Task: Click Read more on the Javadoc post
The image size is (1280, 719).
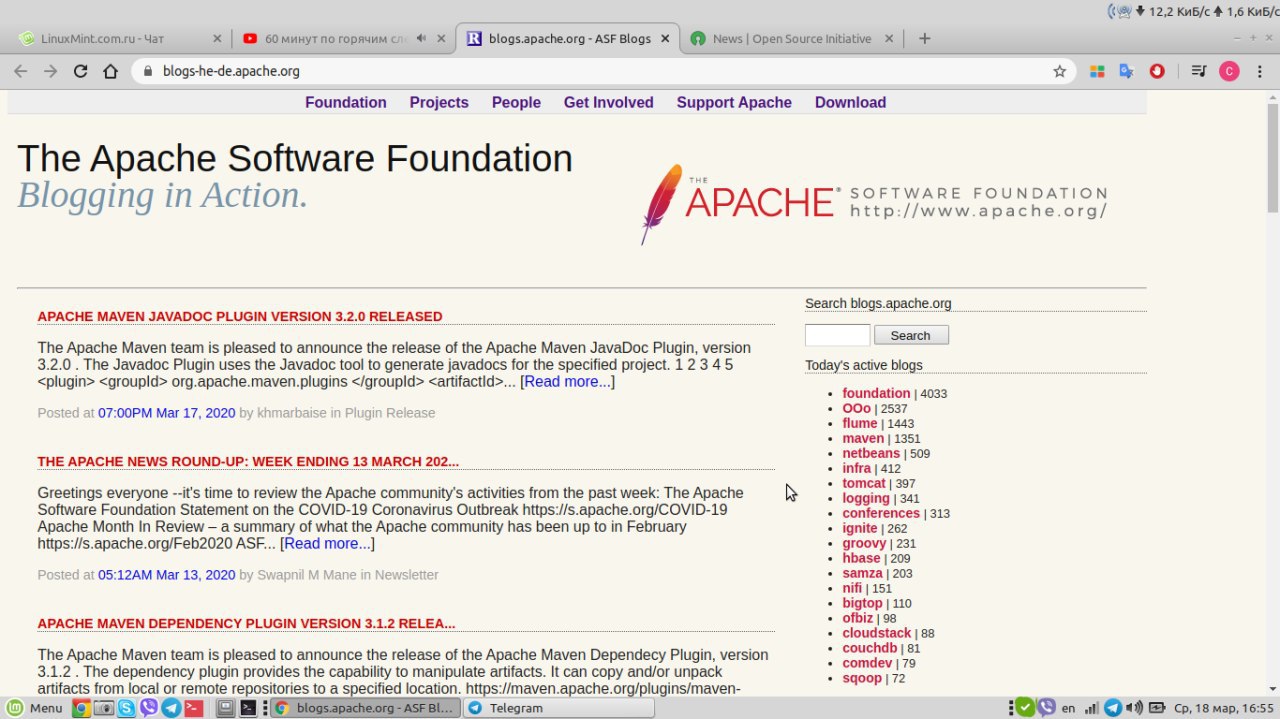Action: pyautogui.click(x=567, y=381)
